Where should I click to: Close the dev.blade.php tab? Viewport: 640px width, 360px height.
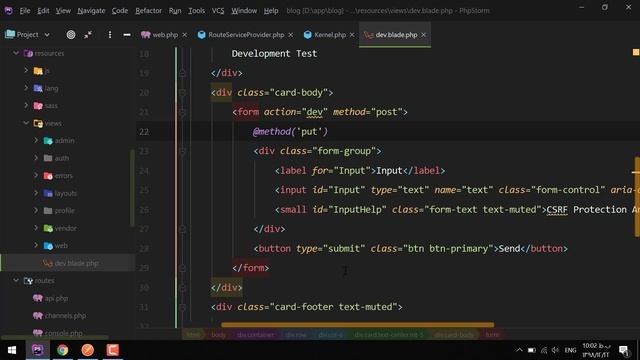pos(424,35)
